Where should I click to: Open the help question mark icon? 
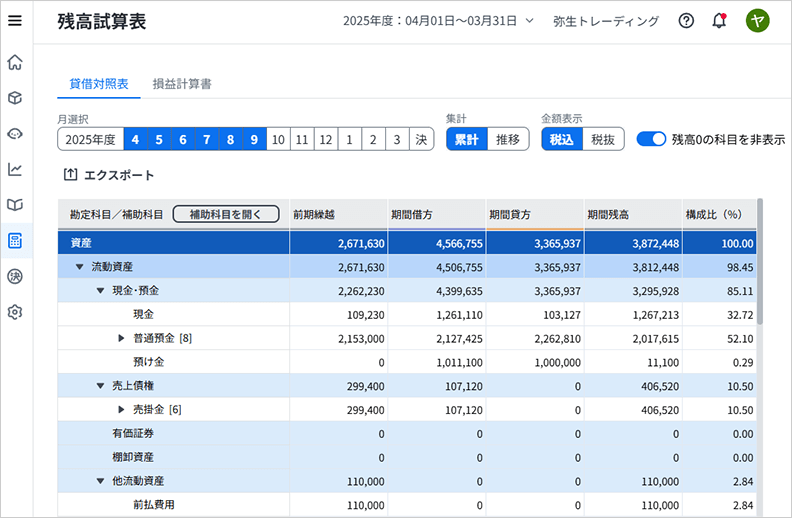click(686, 20)
